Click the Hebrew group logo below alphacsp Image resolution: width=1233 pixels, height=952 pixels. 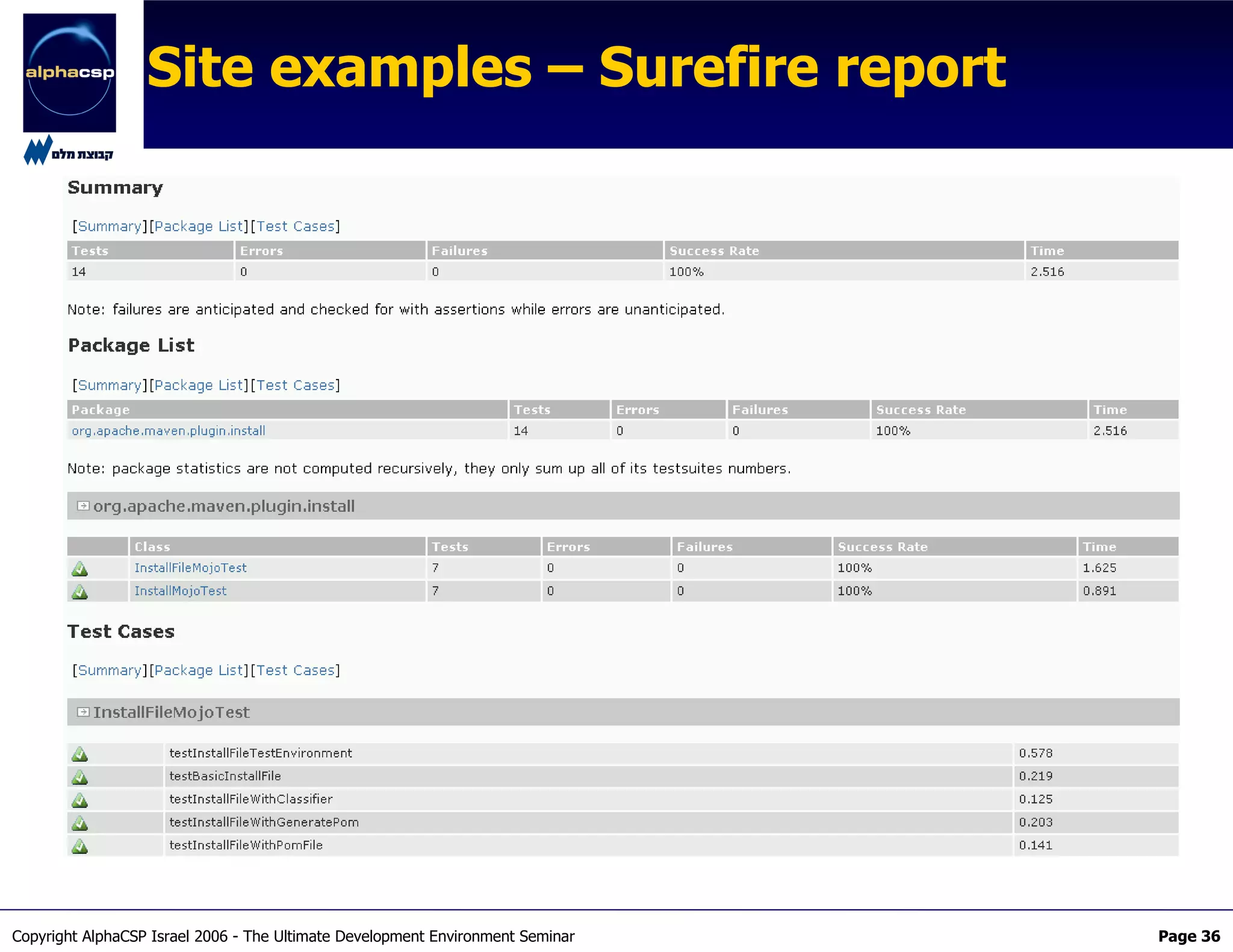[68, 152]
